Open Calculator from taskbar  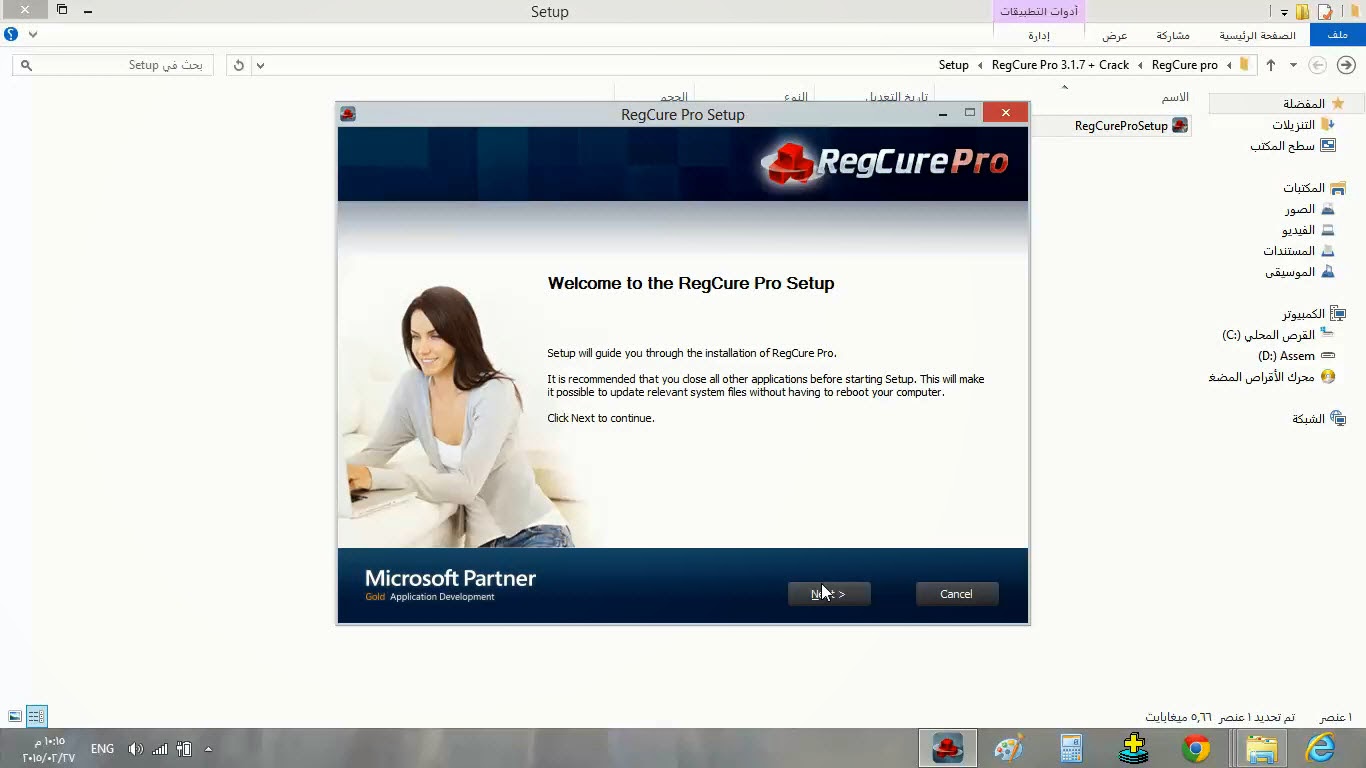point(1071,748)
